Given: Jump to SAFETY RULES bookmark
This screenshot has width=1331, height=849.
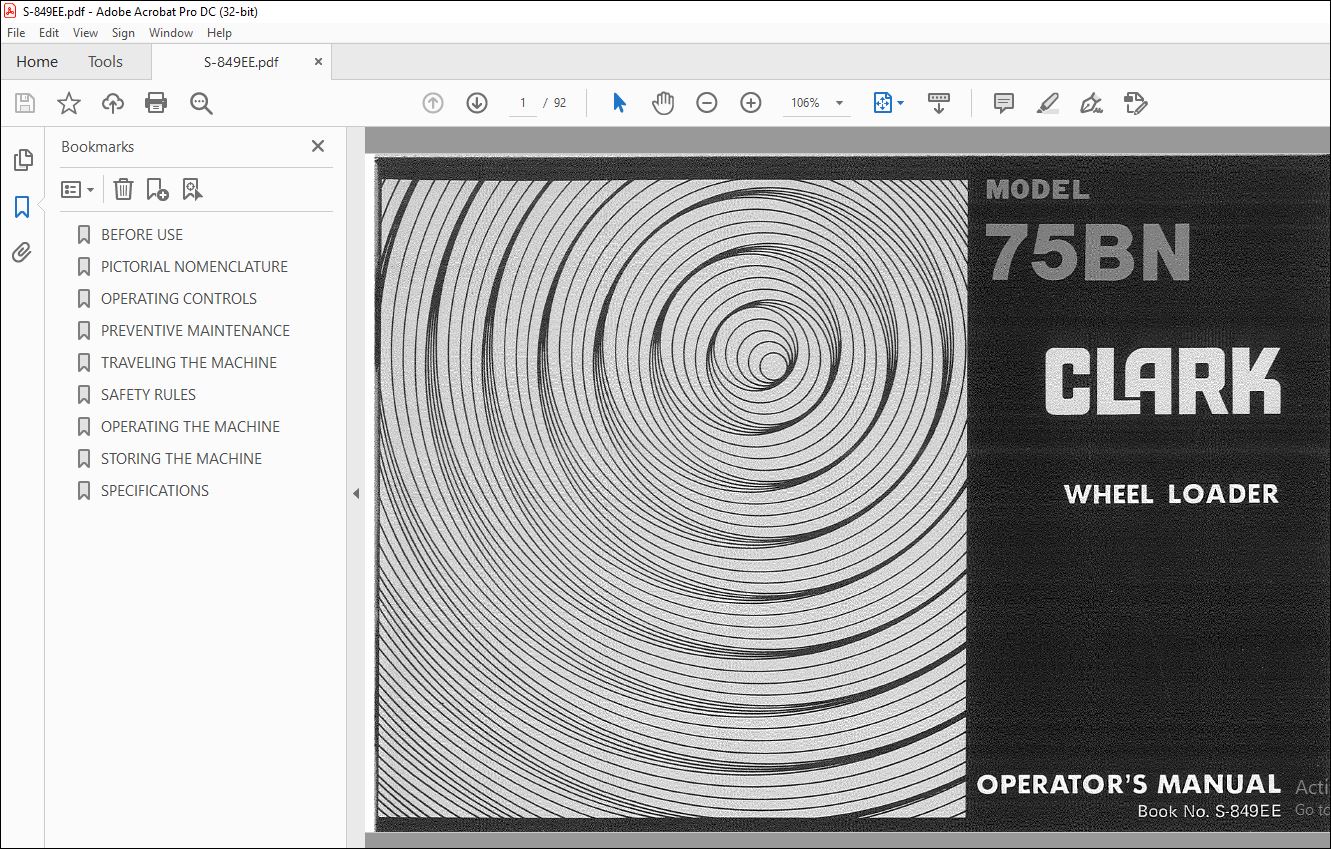Looking at the screenshot, I should point(148,394).
